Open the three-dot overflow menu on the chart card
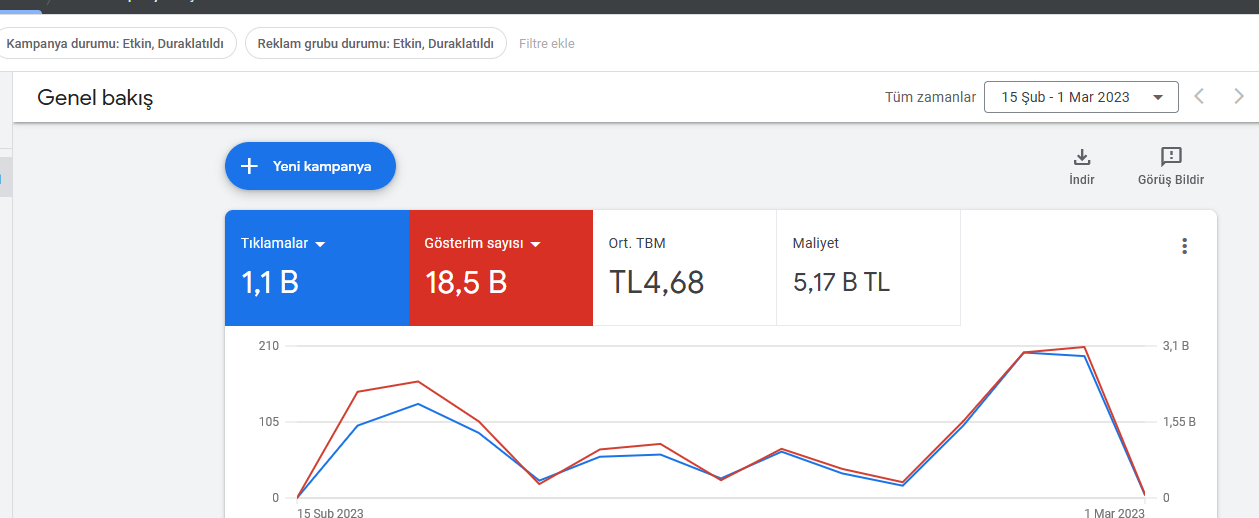Viewport: 1259px width, 518px height. pos(1185,246)
